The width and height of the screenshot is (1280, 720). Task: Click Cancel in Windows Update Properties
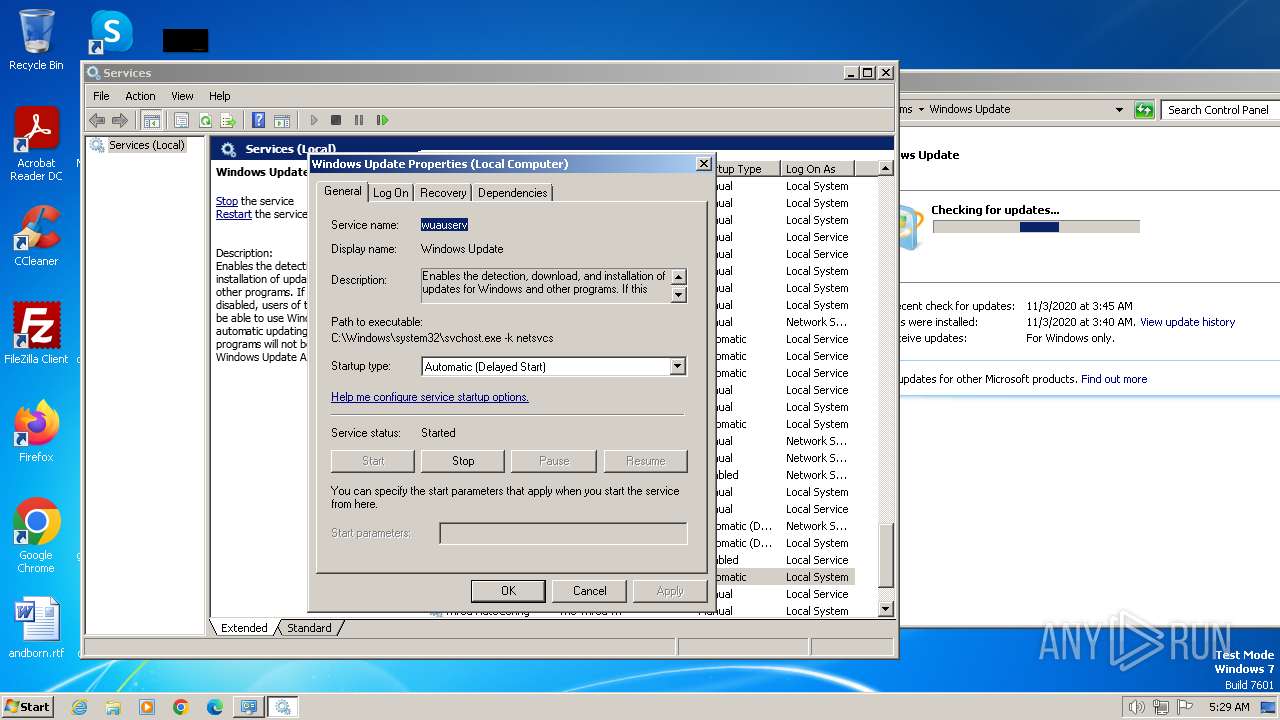pyautogui.click(x=590, y=591)
